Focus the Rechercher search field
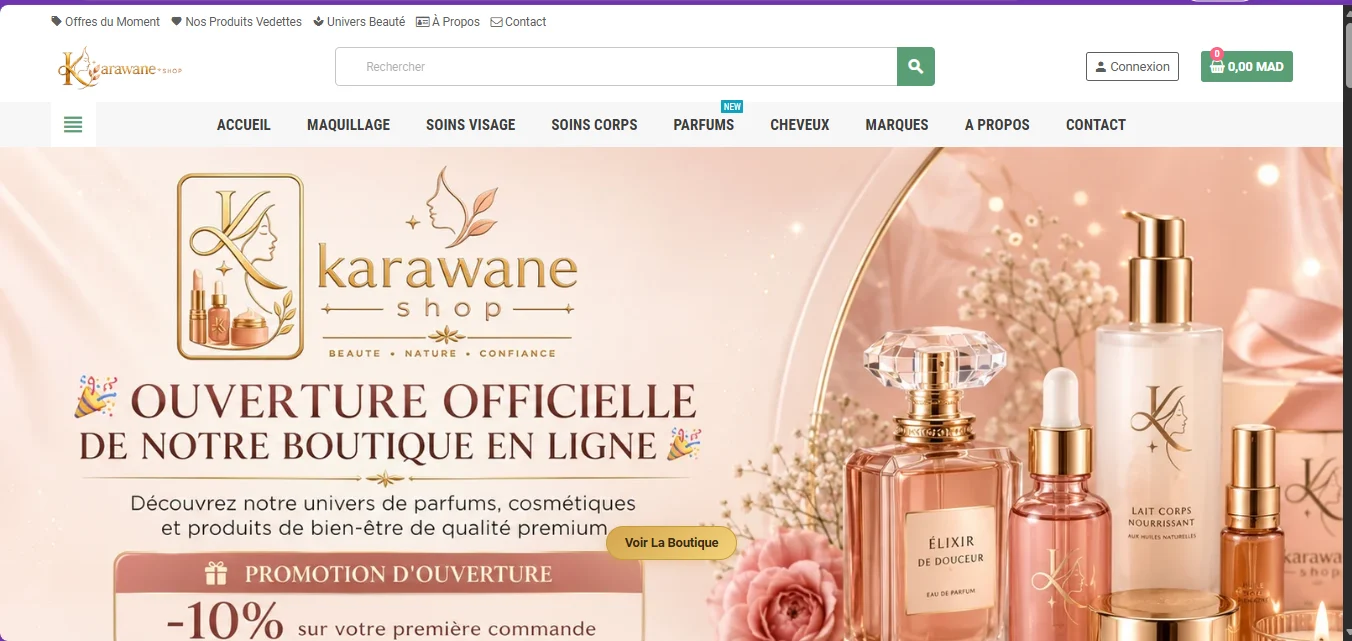 tap(616, 67)
